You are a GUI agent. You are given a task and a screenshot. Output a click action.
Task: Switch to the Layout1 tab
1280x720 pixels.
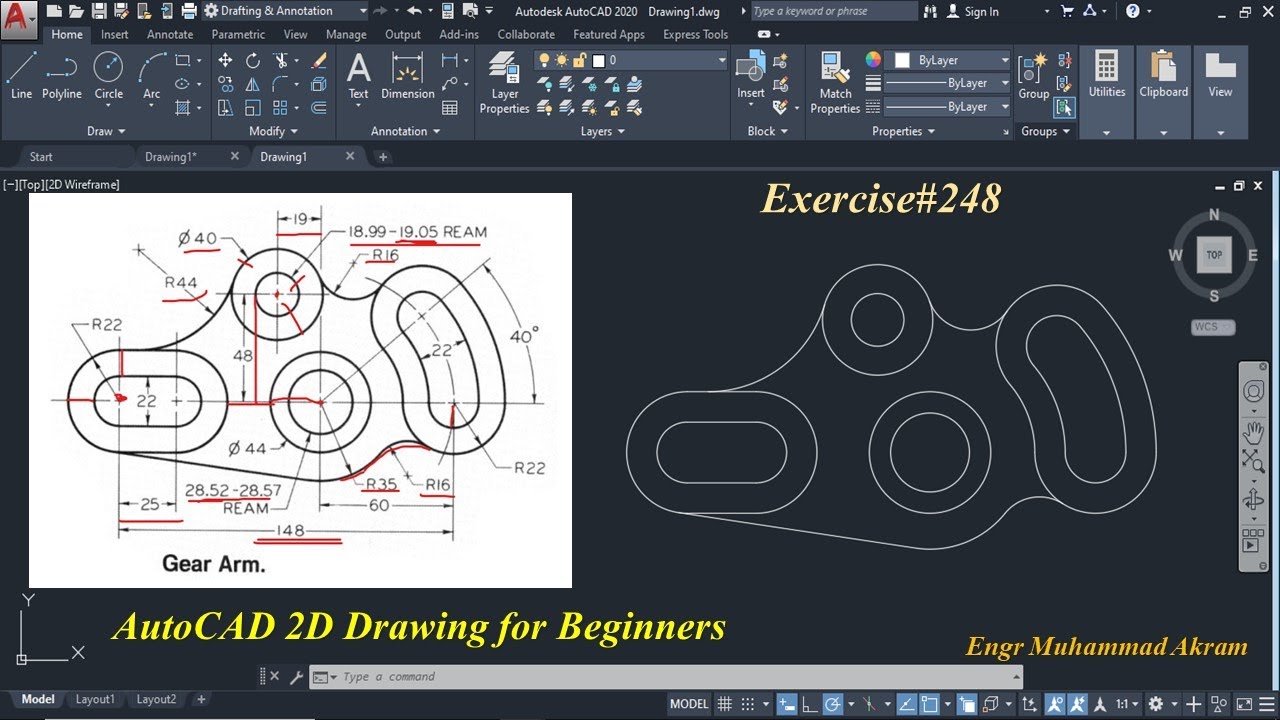point(95,699)
